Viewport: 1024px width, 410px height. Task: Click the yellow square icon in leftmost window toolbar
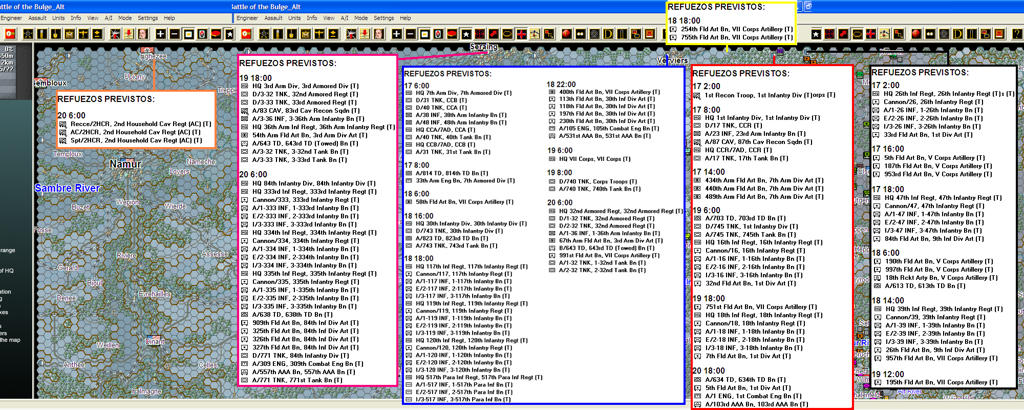(x=187, y=33)
